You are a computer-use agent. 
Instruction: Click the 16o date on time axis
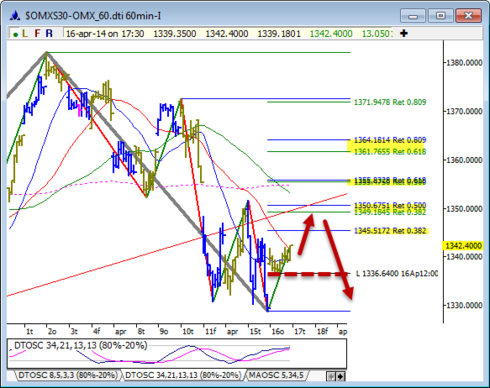pyautogui.click(x=277, y=331)
